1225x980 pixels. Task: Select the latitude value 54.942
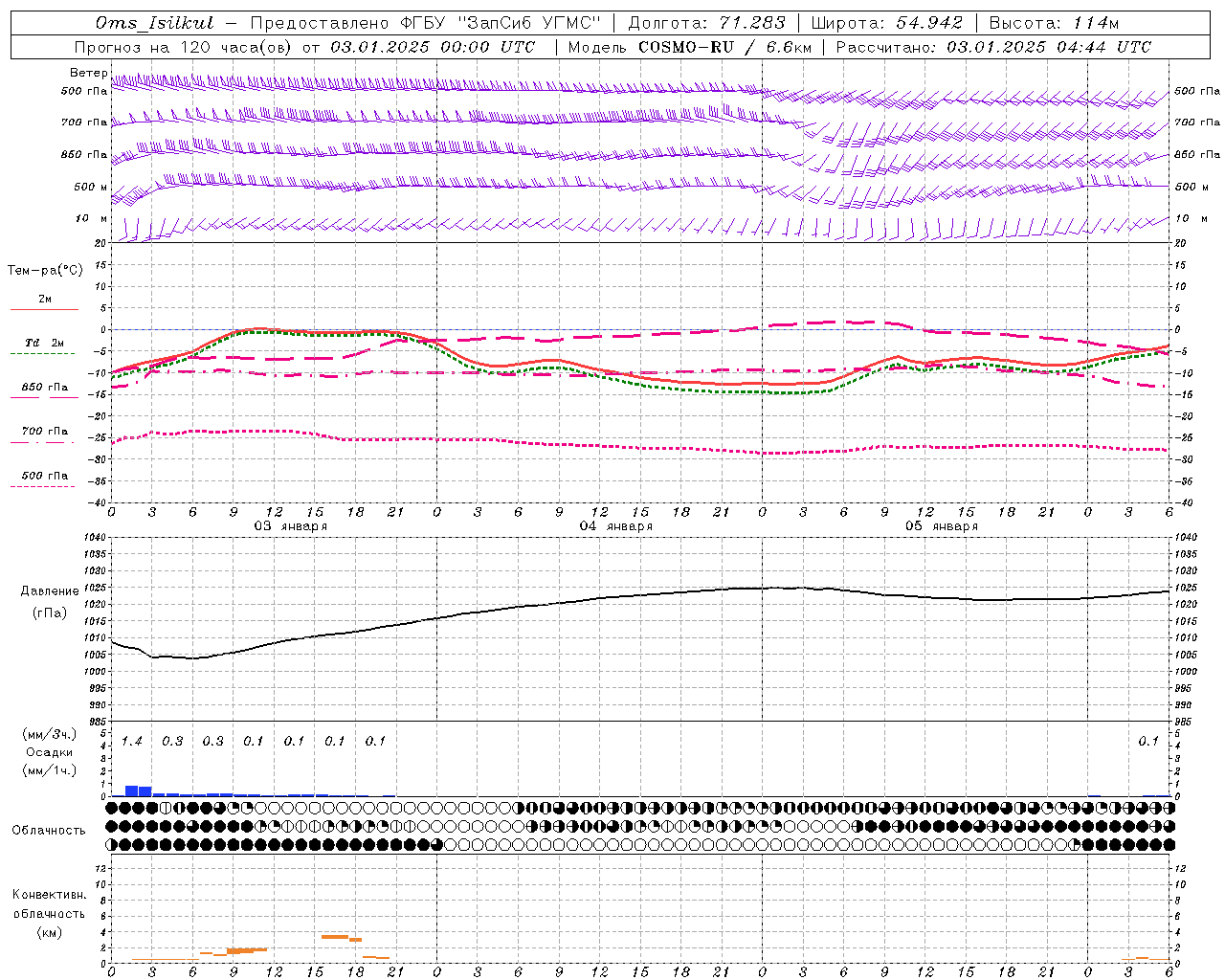929,23
